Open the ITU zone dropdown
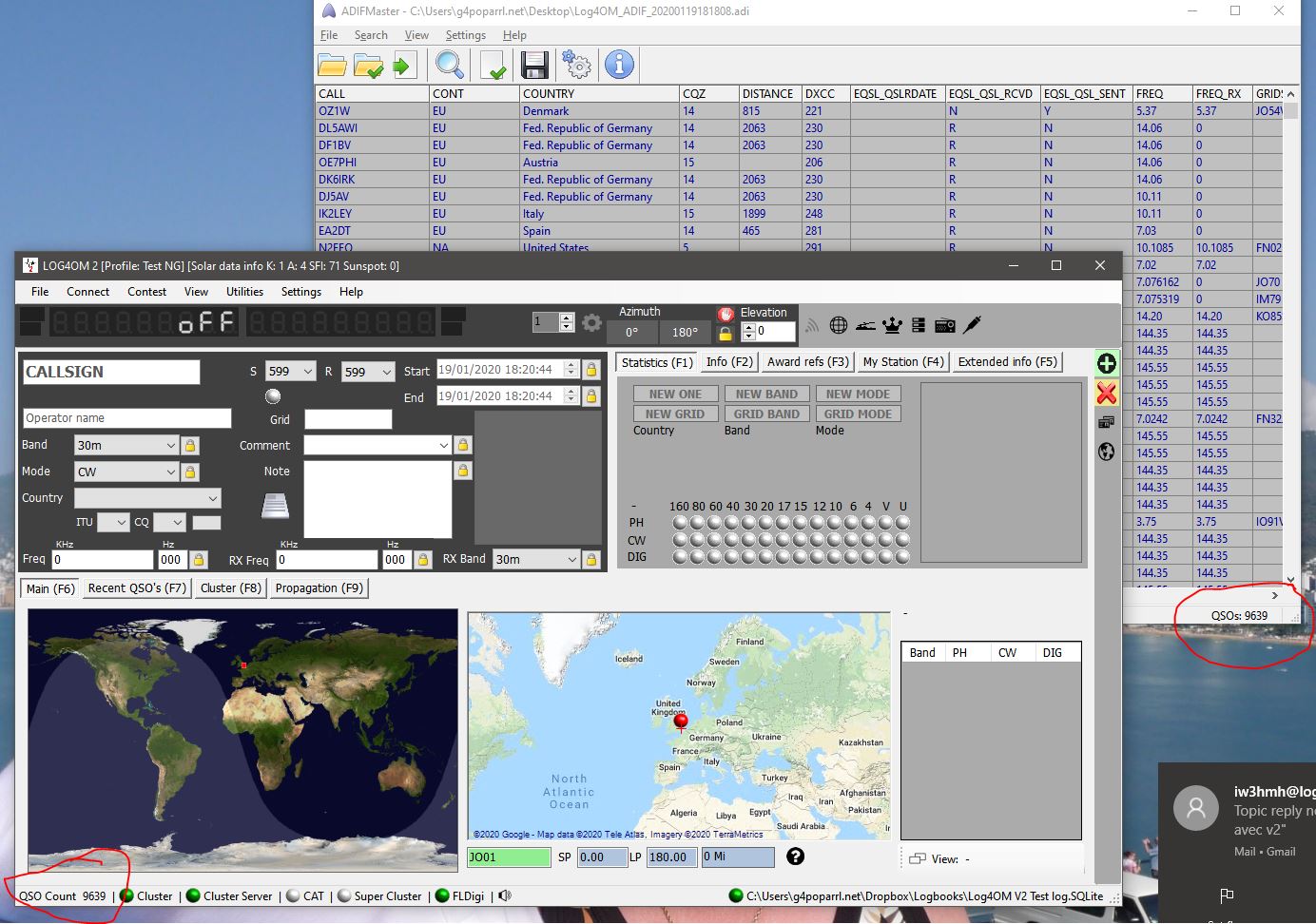Screen dimensions: 1316x924 pos(113,522)
